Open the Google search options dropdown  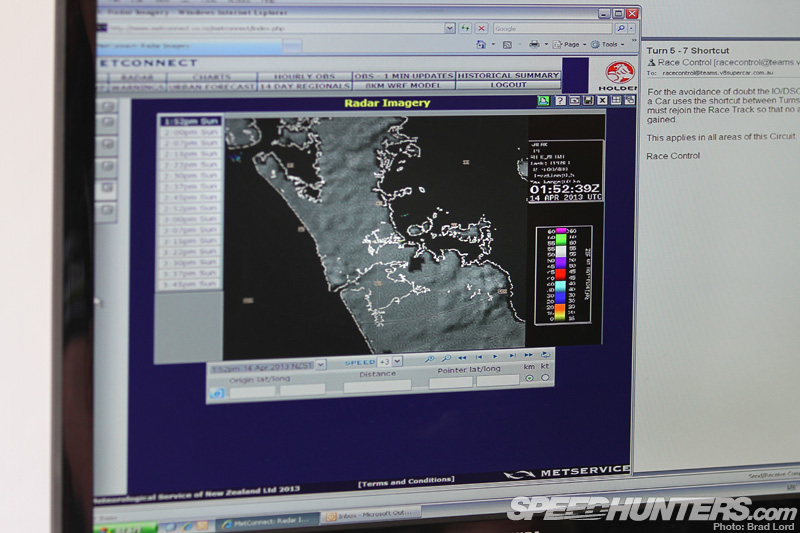632,29
